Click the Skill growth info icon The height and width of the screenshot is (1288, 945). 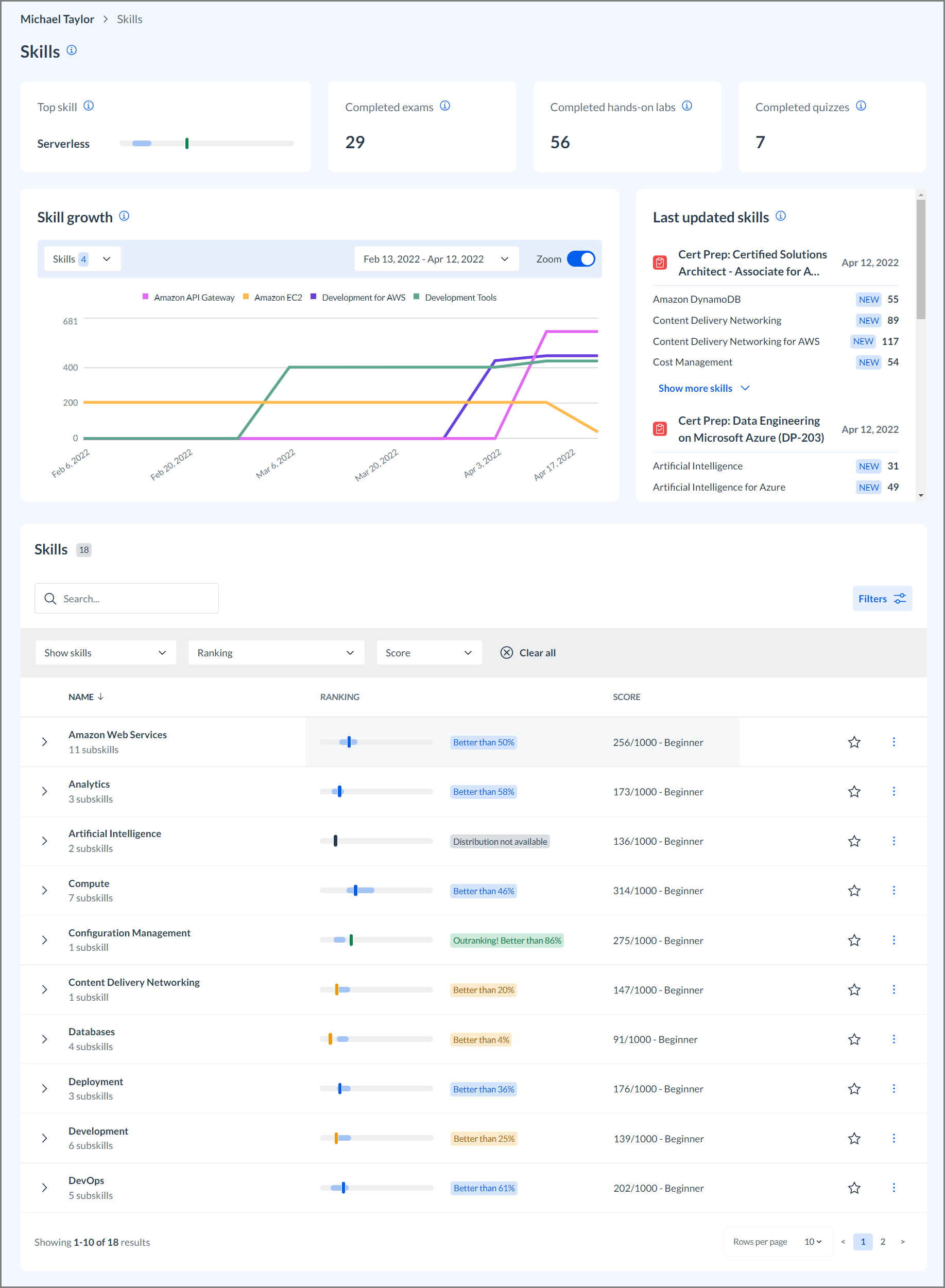[124, 216]
